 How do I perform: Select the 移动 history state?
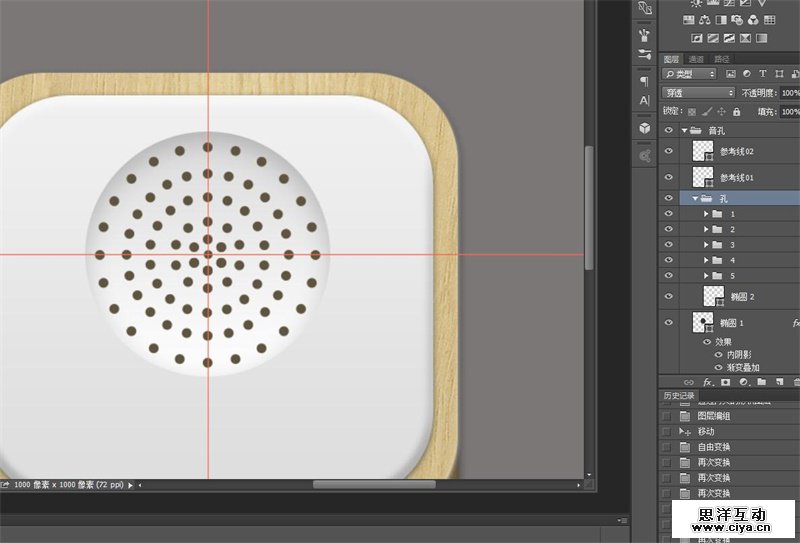point(706,431)
